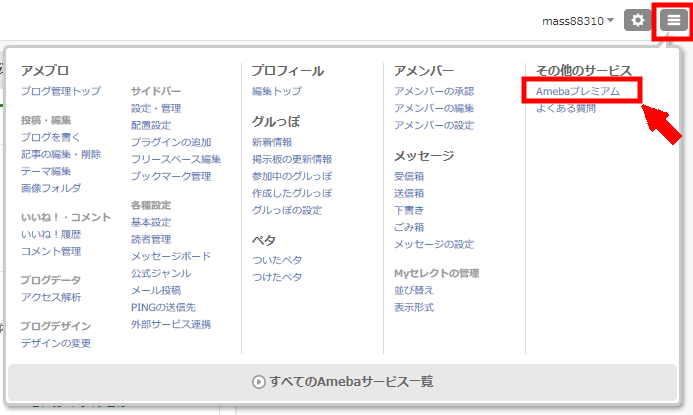Viewport: 693px width, 415px height.
Task: Open アメンバーの設定
Action: tap(434, 125)
